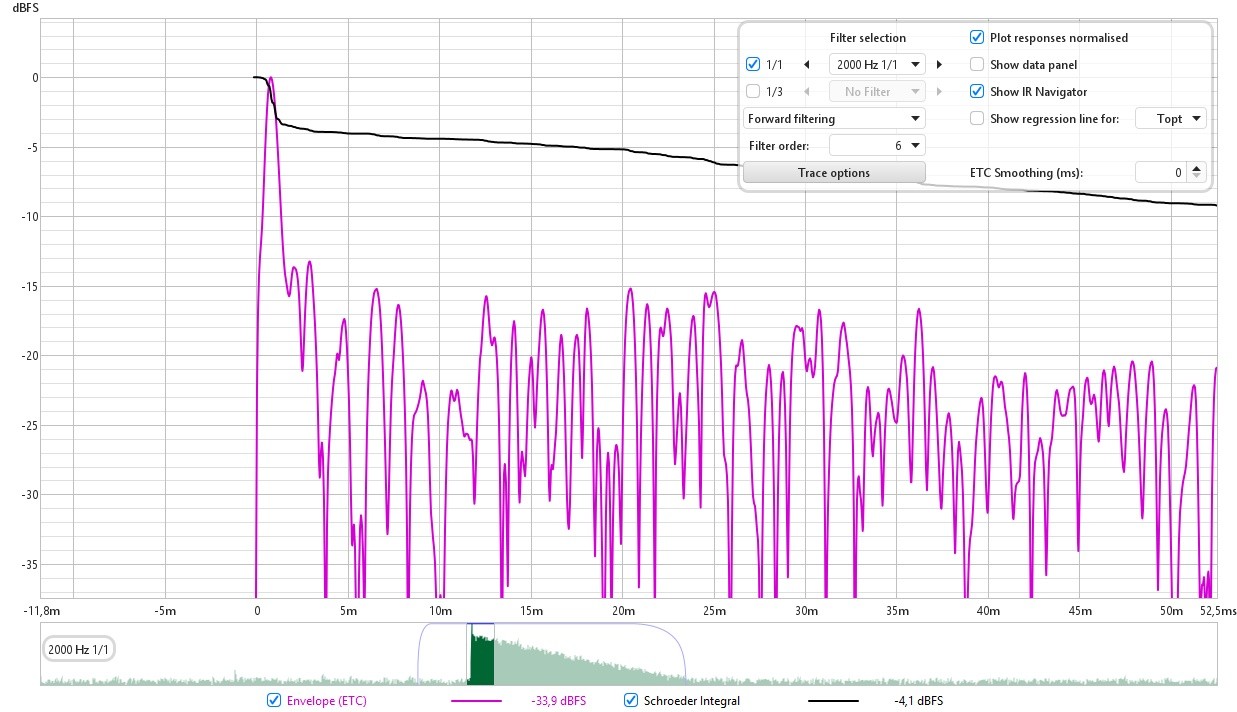Enable Show data panel option
Screen dimensions: 1237x712
[x=977, y=65]
